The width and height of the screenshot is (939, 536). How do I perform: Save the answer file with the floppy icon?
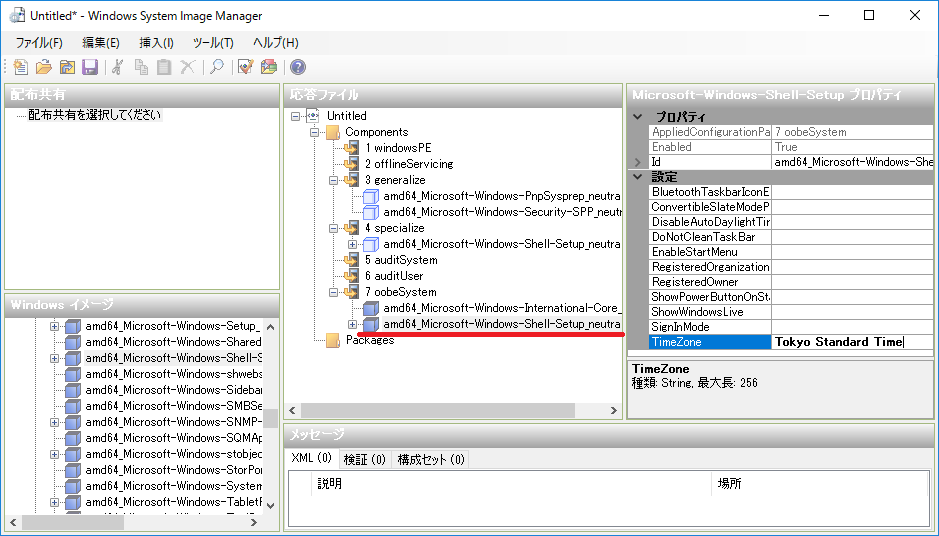[x=90, y=67]
